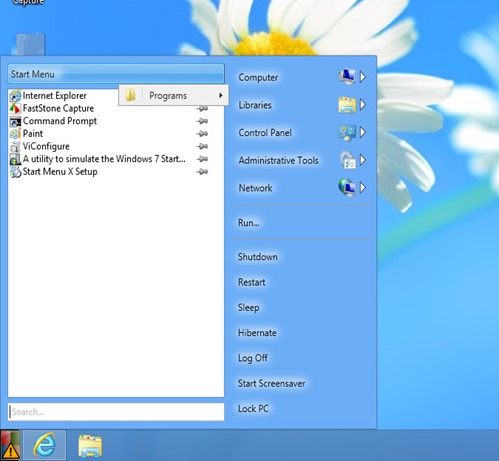Open the Libraries menu entry
The height and width of the screenshot is (461, 499).
[x=255, y=105]
